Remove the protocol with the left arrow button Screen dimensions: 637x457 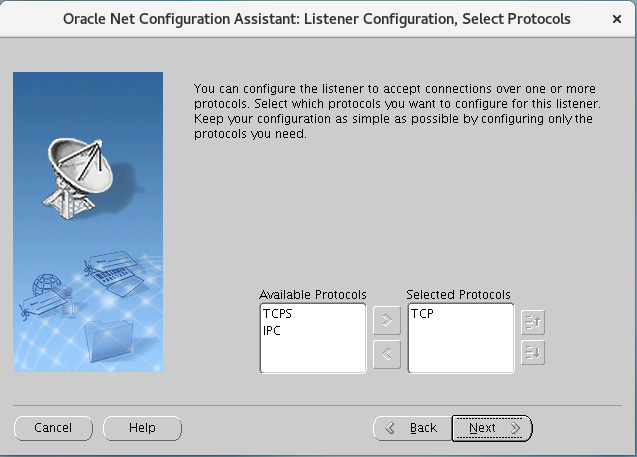387,355
